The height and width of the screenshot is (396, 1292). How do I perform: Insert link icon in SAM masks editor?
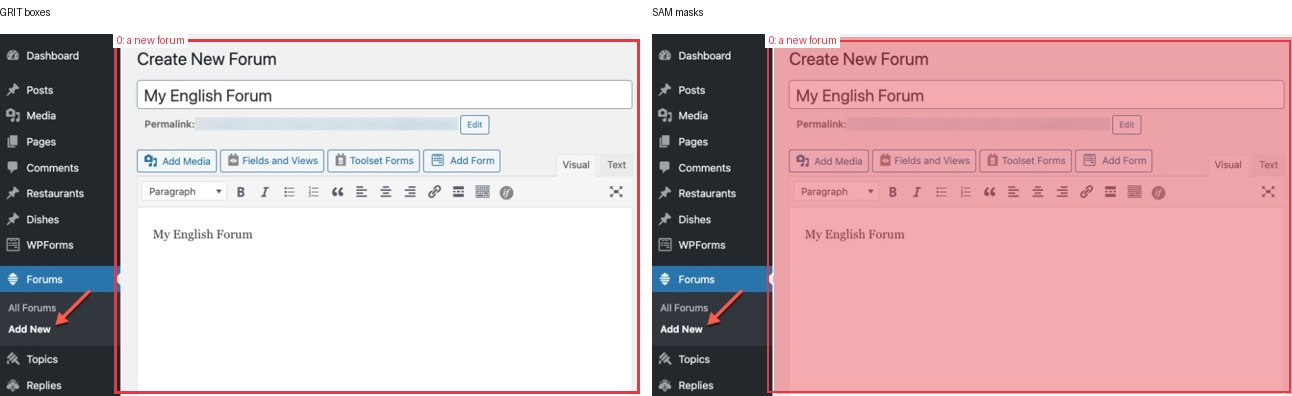click(1086, 192)
